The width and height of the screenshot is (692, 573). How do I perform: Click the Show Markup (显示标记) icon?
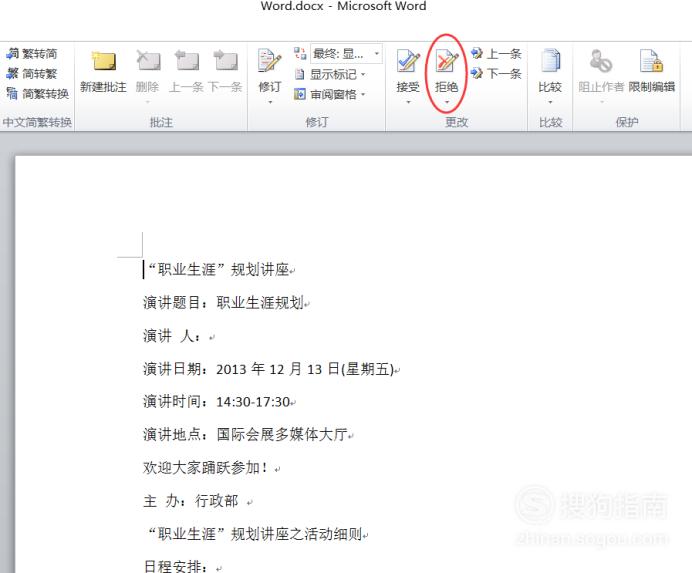(x=300, y=74)
